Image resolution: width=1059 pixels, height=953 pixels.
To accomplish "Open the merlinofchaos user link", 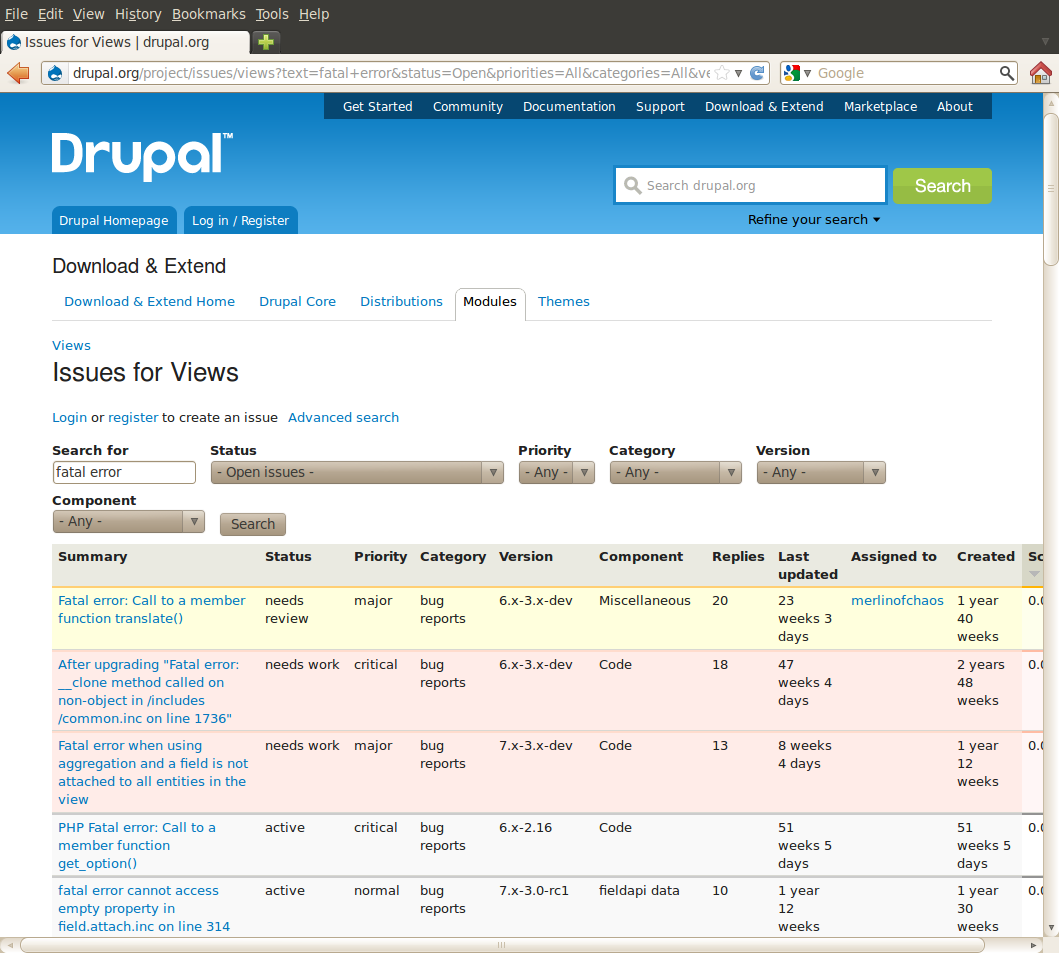I will (x=897, y=600).
